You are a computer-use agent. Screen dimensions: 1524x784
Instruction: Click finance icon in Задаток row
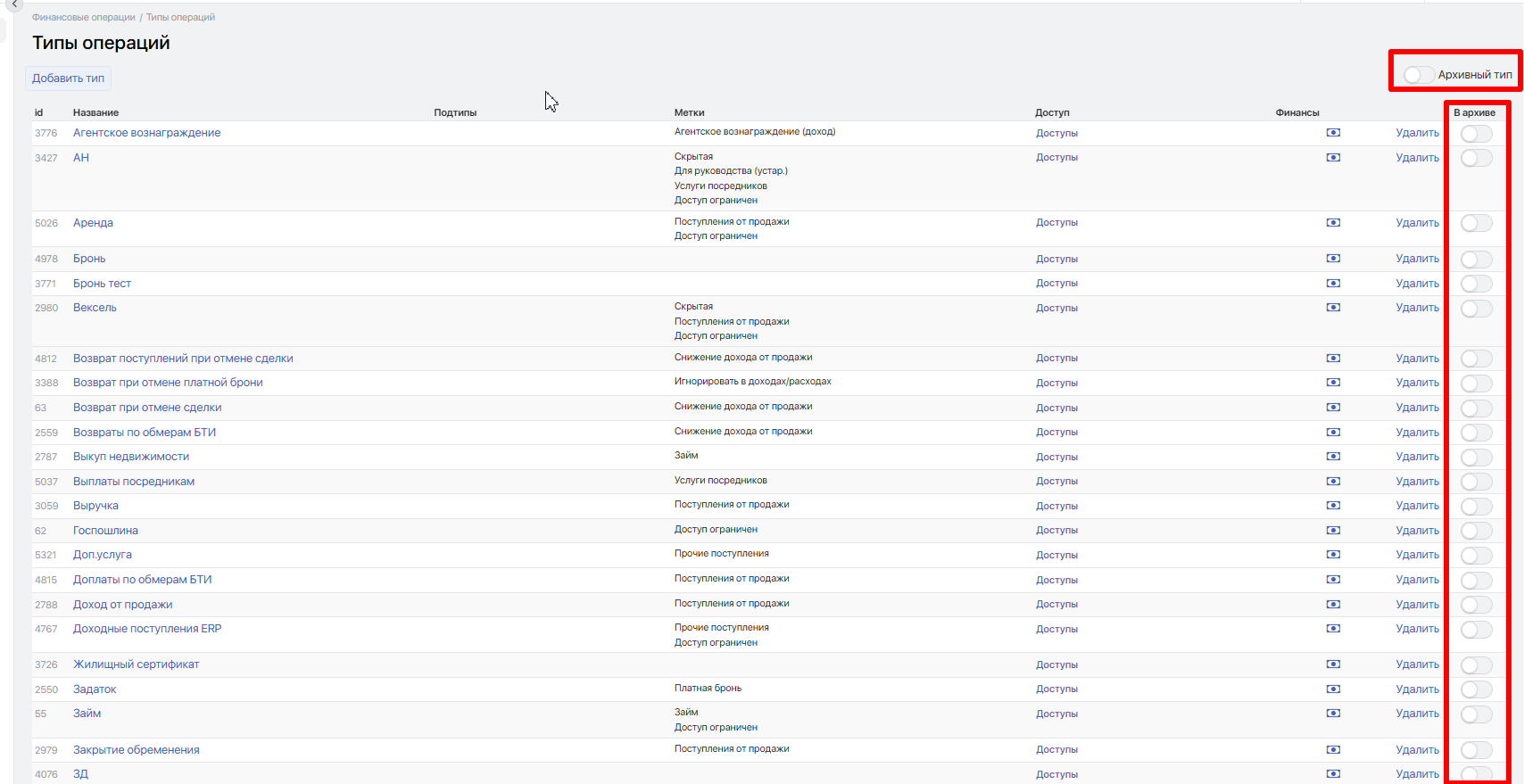(x=1333, y=689)
